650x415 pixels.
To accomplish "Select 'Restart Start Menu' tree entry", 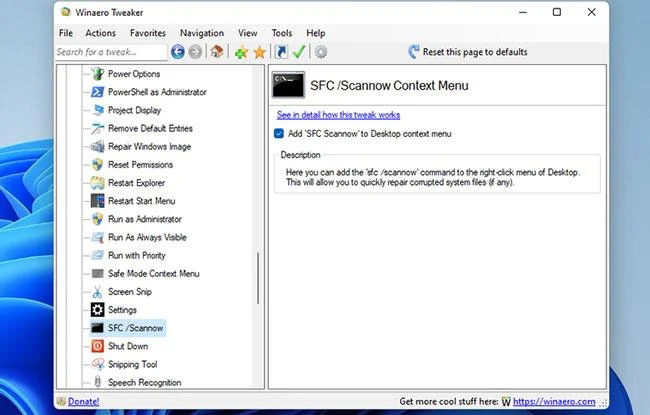I will click(x=141, y=201).
